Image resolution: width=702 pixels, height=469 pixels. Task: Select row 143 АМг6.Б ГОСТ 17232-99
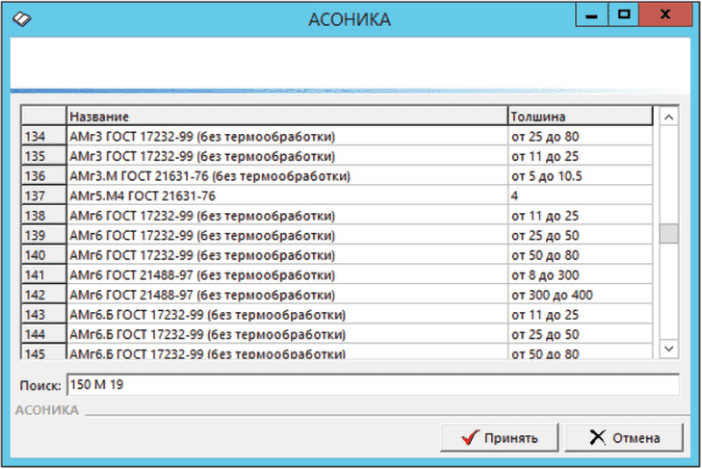(287, 315)
